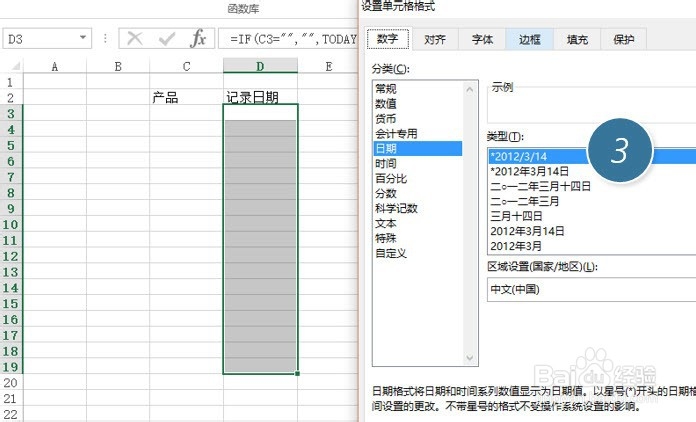Viewport: 696px width, 422px height.
Task: Select 特殊 category
Action: 386,238
